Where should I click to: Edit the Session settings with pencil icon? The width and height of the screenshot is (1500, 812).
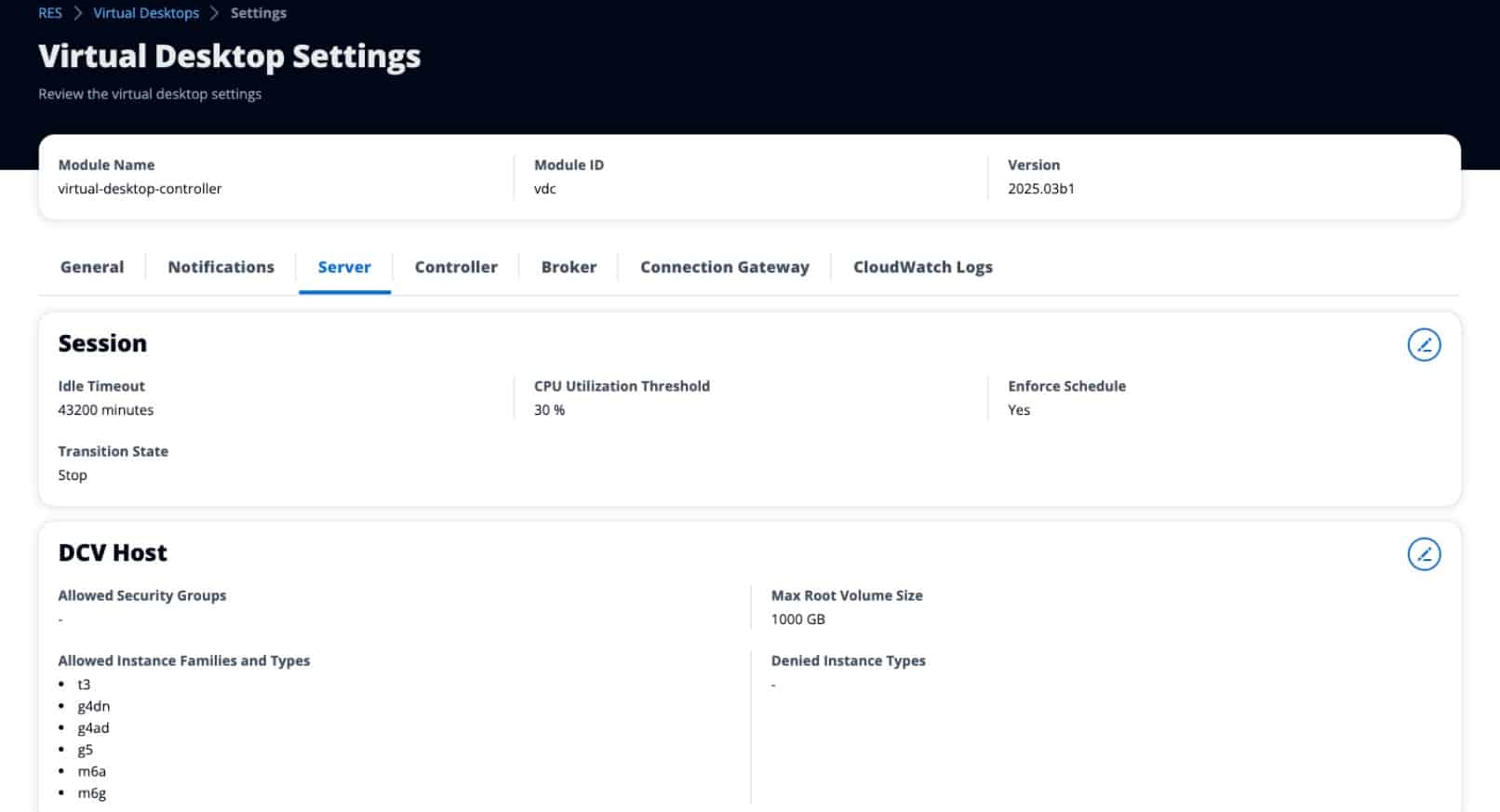(x=1424, y=345)
